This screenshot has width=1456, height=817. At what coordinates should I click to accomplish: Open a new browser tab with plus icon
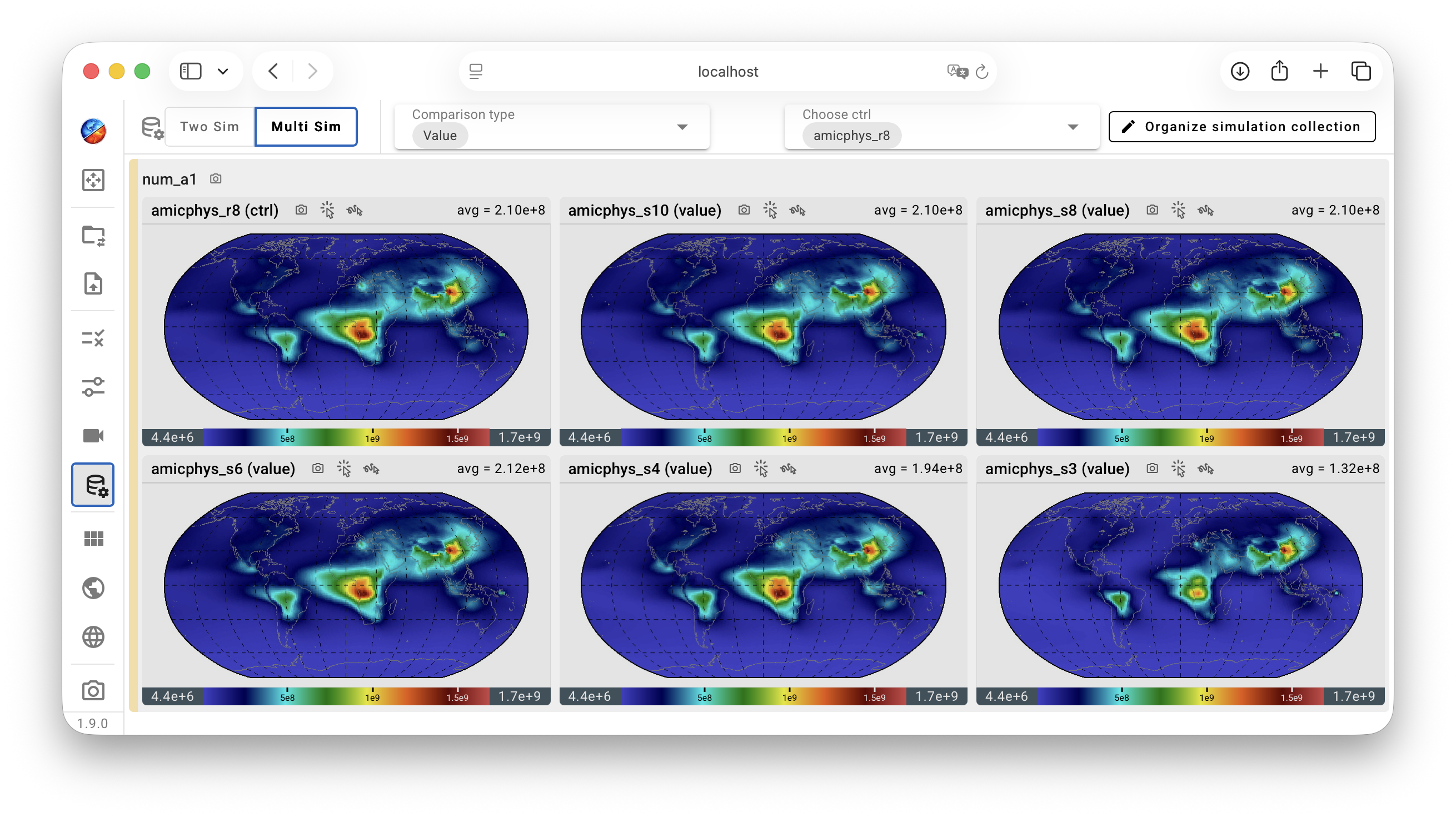pos(1320,71)
